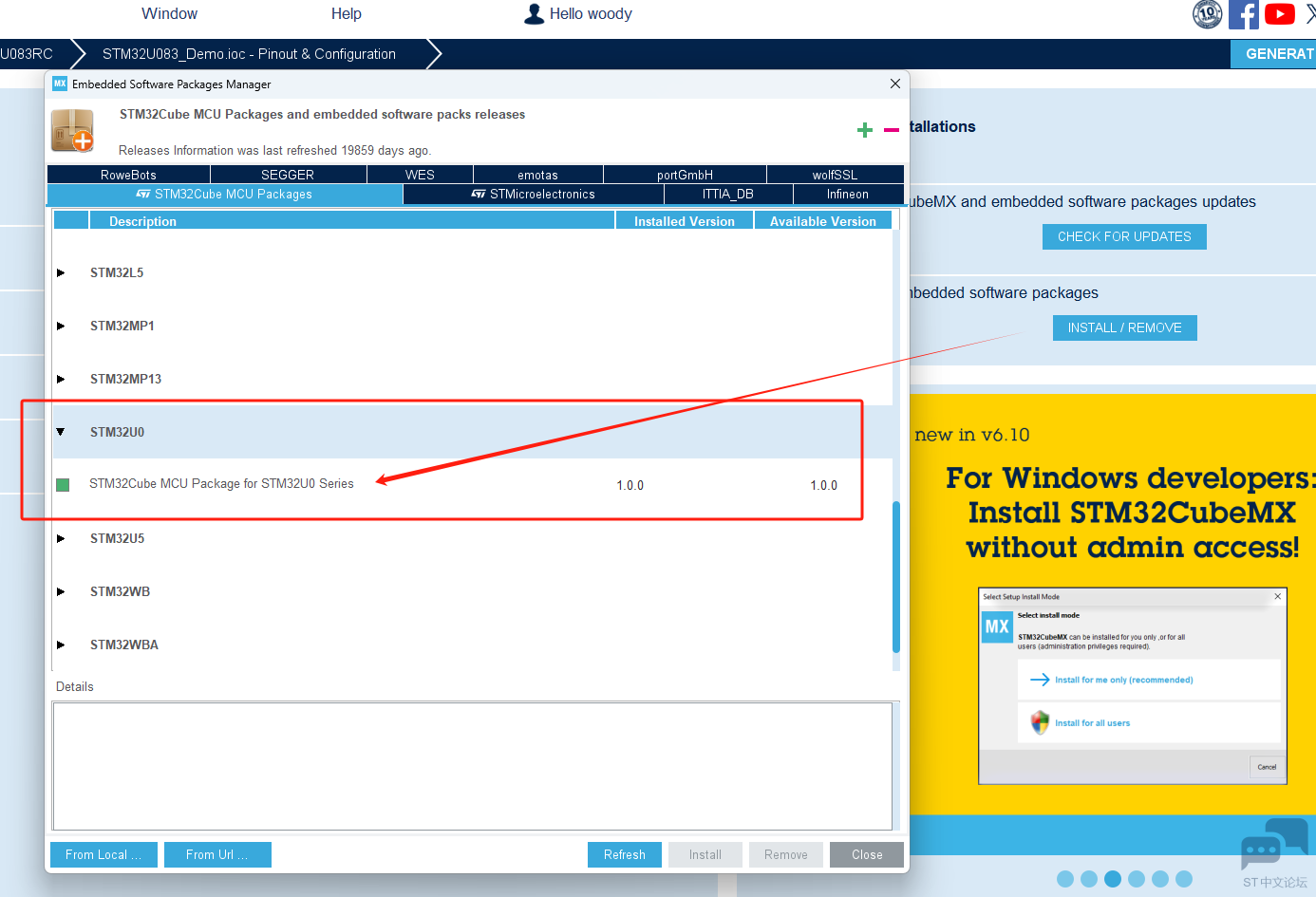Screen dimensions: 1316x897
Task: Expand the STM32U5 tree row
Action: [61, 538]
